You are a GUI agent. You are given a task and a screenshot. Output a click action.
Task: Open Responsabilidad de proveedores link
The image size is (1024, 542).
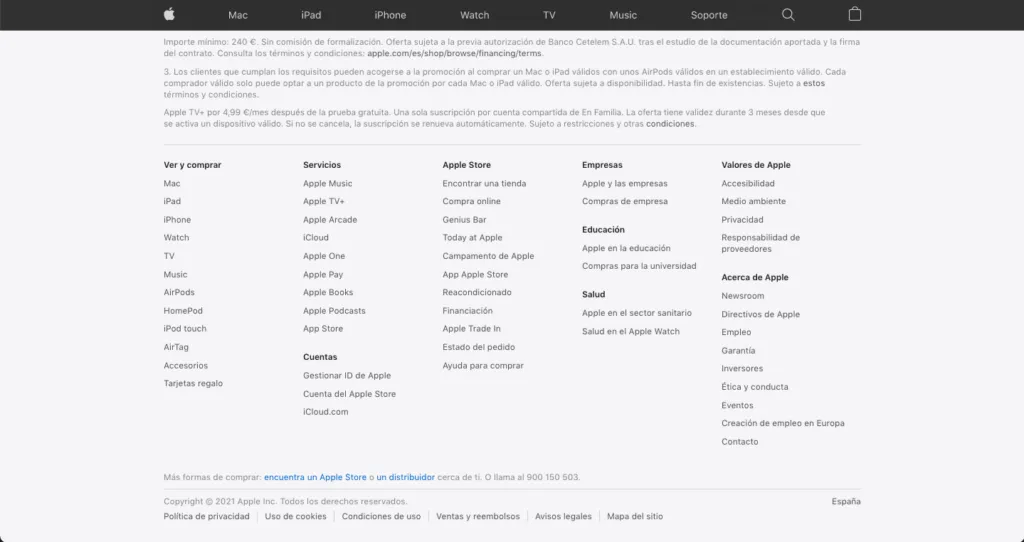pos(760,243)
